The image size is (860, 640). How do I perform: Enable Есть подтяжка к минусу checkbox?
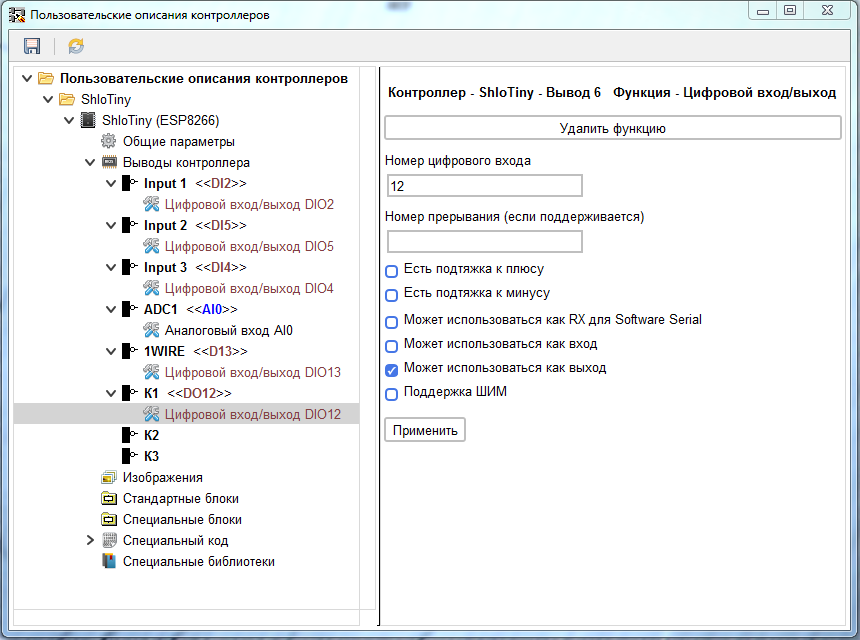coord(391,295)
